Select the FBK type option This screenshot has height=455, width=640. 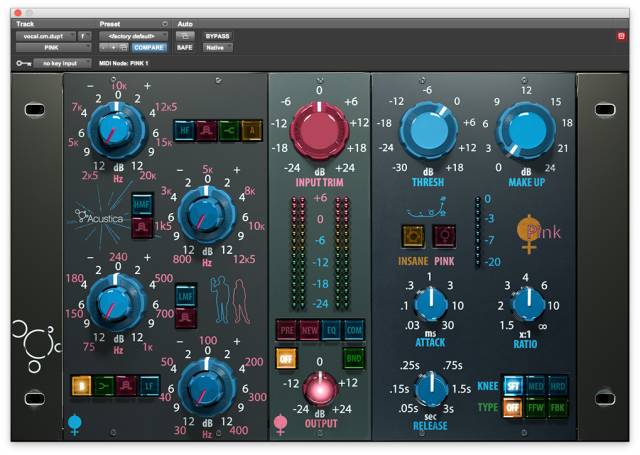click(558, 408)
